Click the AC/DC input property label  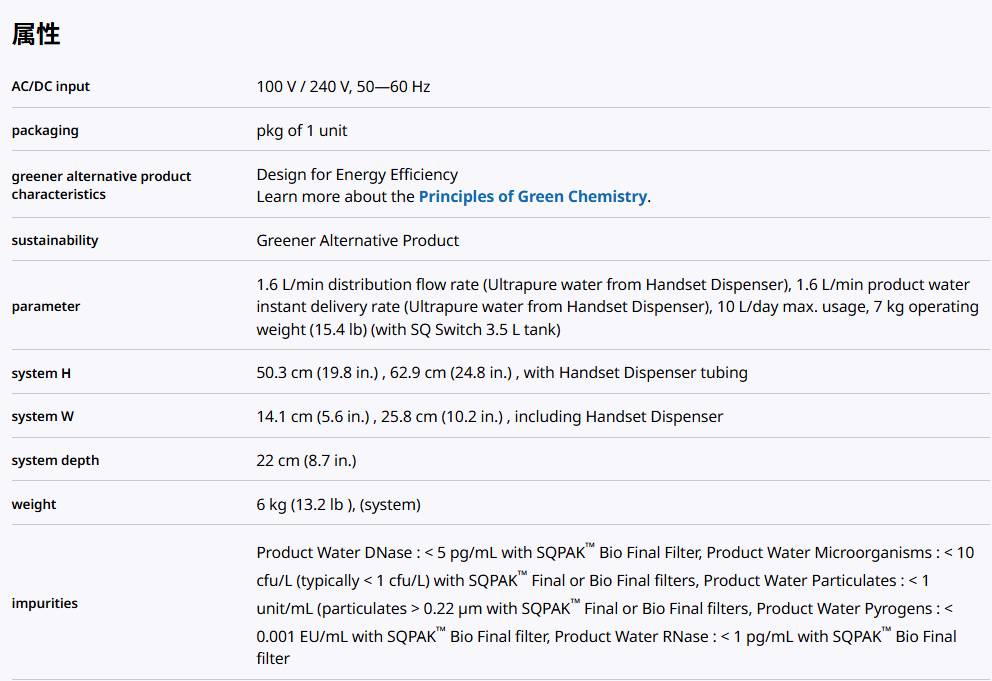pyautogui.click(x=51, y=87)
